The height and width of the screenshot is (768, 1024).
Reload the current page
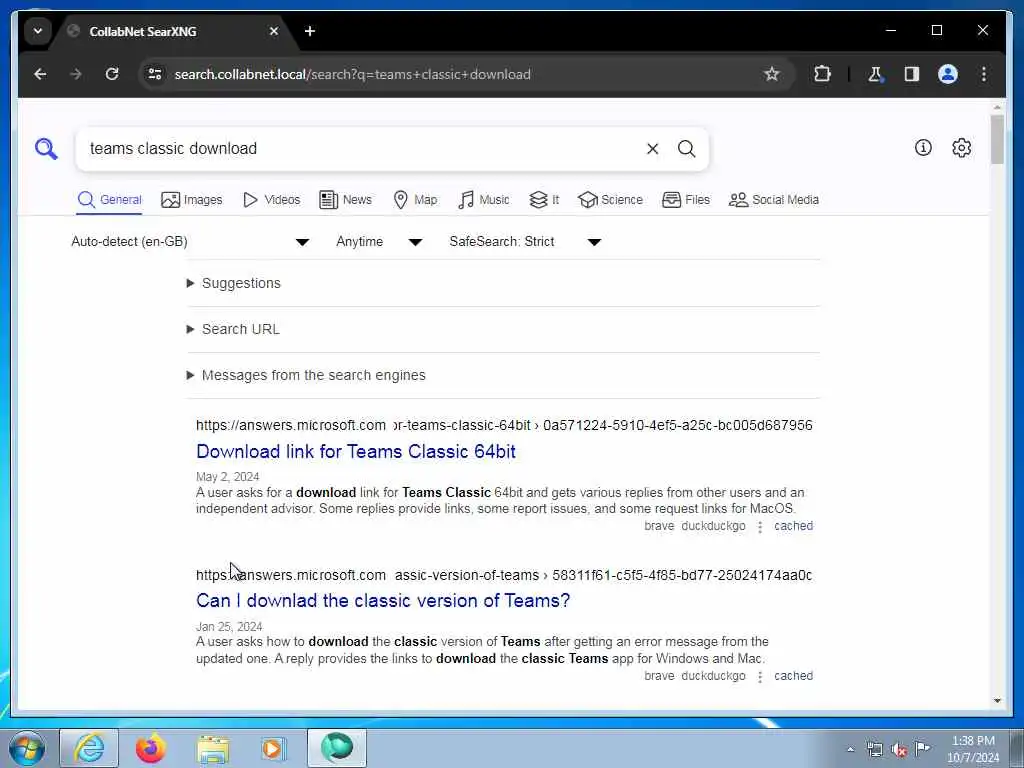point(112,74)
